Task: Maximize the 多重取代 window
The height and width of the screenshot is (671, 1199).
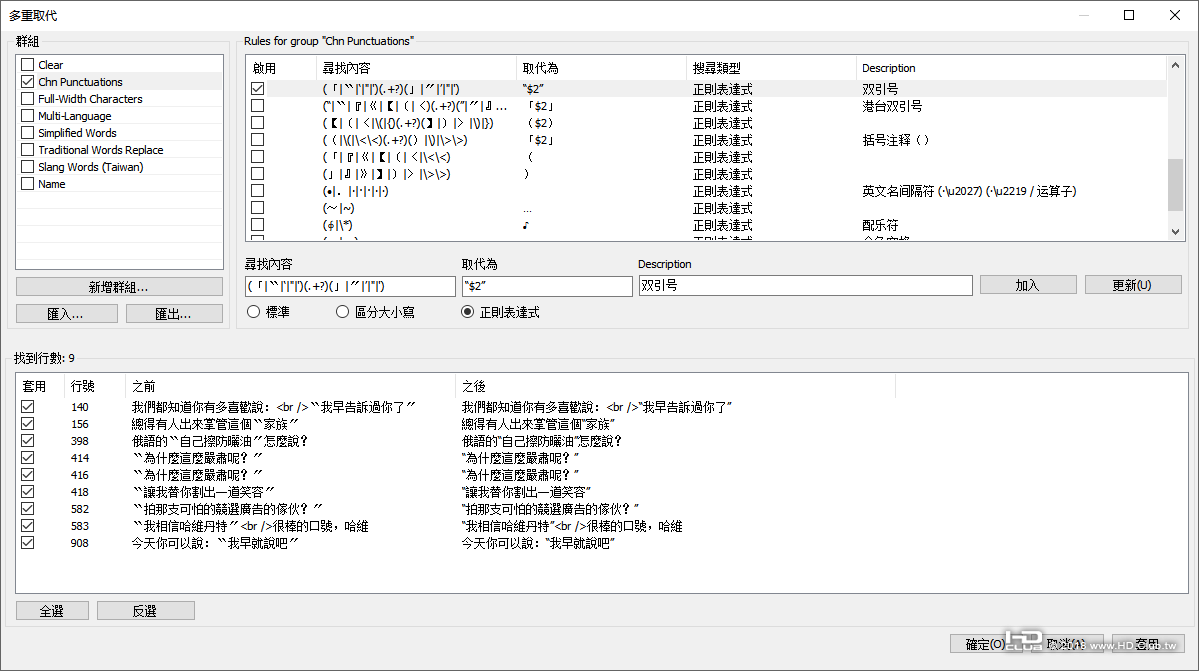Action: 1129,15
